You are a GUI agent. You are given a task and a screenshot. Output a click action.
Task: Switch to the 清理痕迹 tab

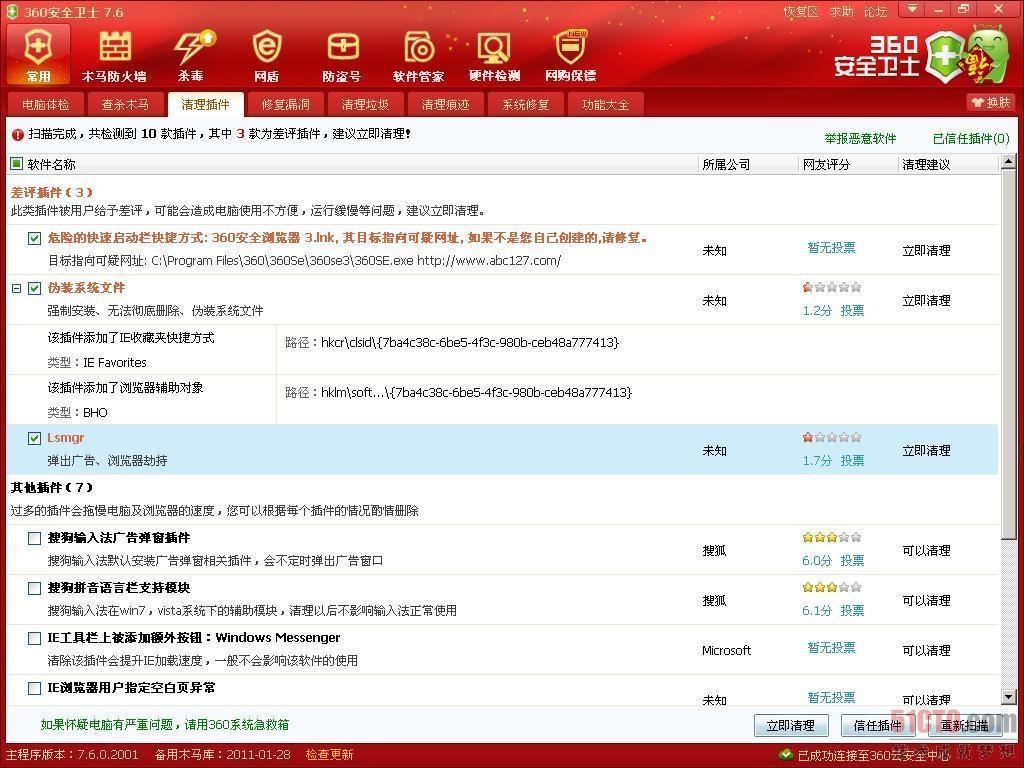click(445, 104)
